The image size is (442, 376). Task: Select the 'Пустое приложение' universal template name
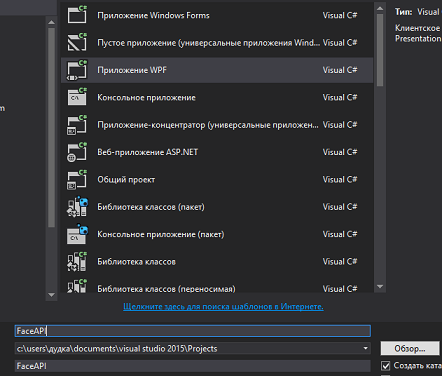(208, 43)
